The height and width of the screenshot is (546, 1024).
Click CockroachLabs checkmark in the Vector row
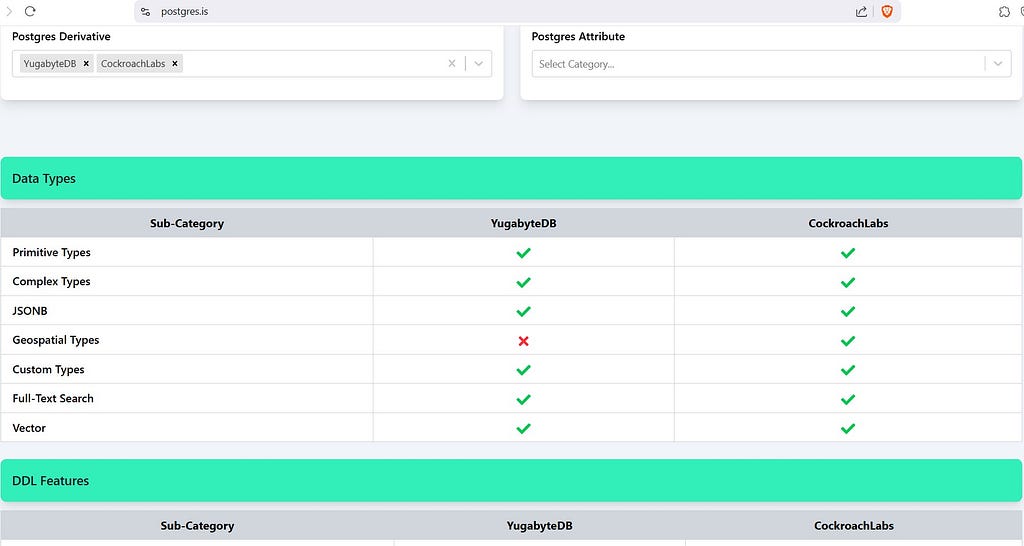(x=848, y=428)
